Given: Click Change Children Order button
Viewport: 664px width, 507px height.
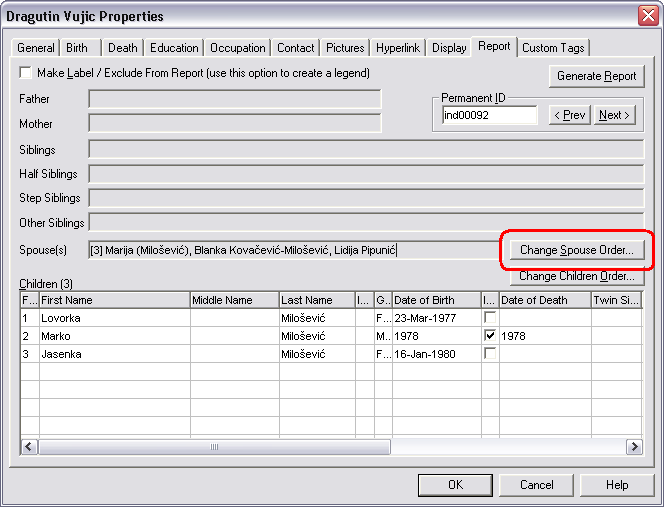Looking at the screenshot, I should tap(577, 277).
